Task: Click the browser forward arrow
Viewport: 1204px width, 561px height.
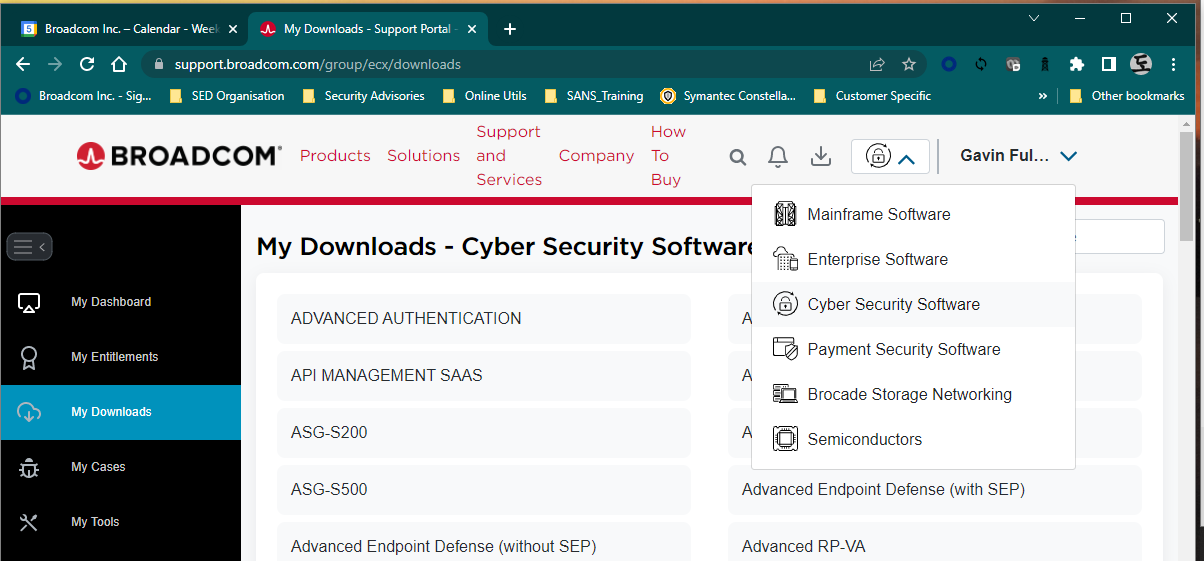Action: pos(55,64)
